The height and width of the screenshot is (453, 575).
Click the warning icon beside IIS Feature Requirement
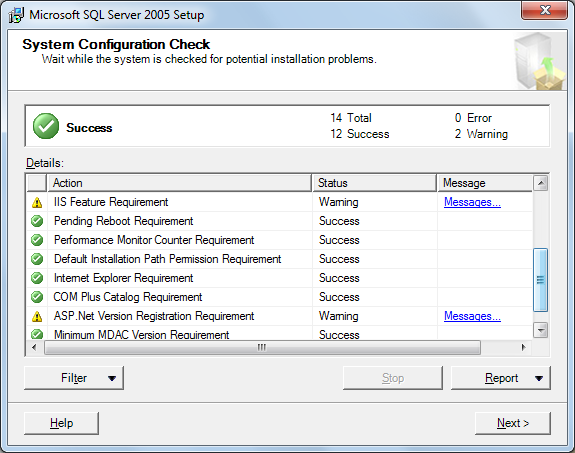click(x=37, y=202)
